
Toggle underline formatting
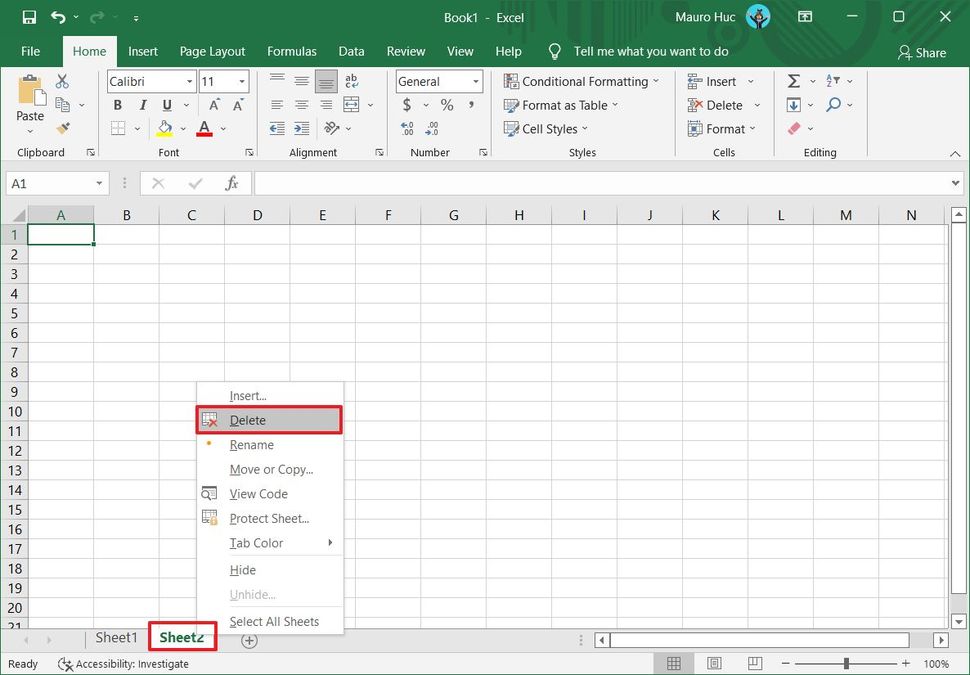166,104
